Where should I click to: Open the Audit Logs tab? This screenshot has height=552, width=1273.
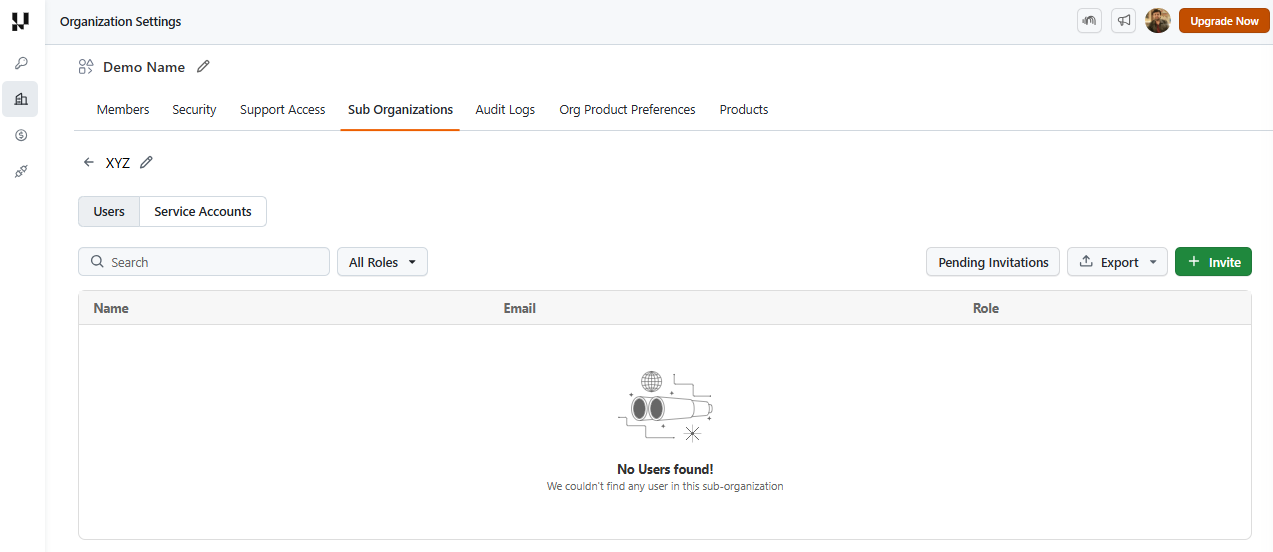505,110
